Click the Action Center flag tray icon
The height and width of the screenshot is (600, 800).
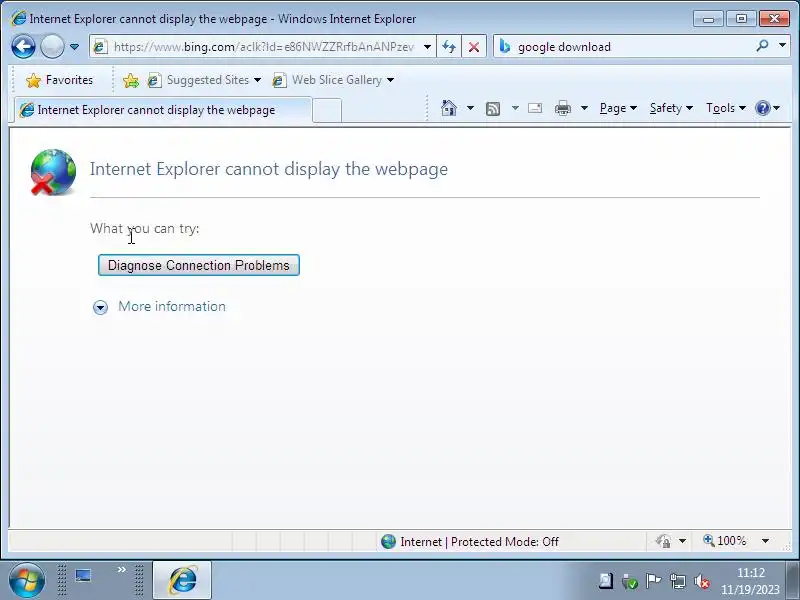click(653, 581)
